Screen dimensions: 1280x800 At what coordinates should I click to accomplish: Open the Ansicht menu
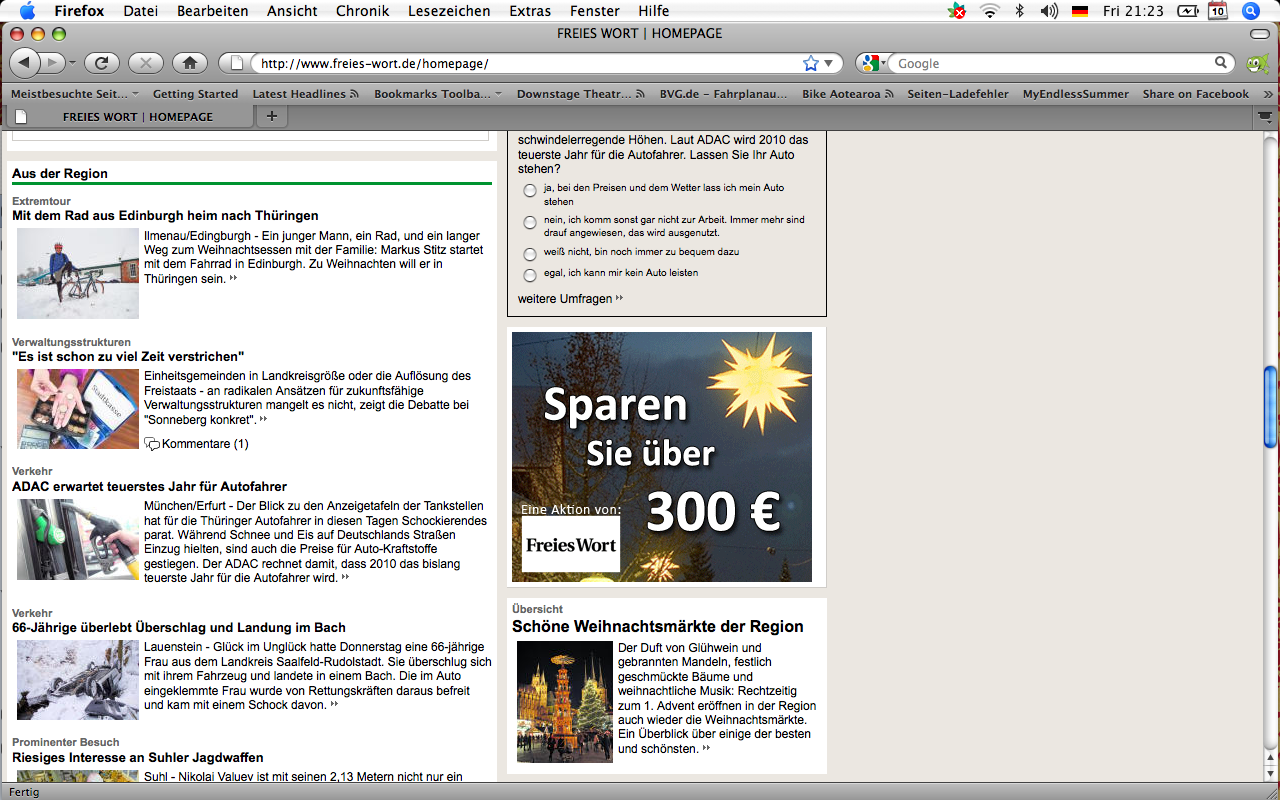292,11
